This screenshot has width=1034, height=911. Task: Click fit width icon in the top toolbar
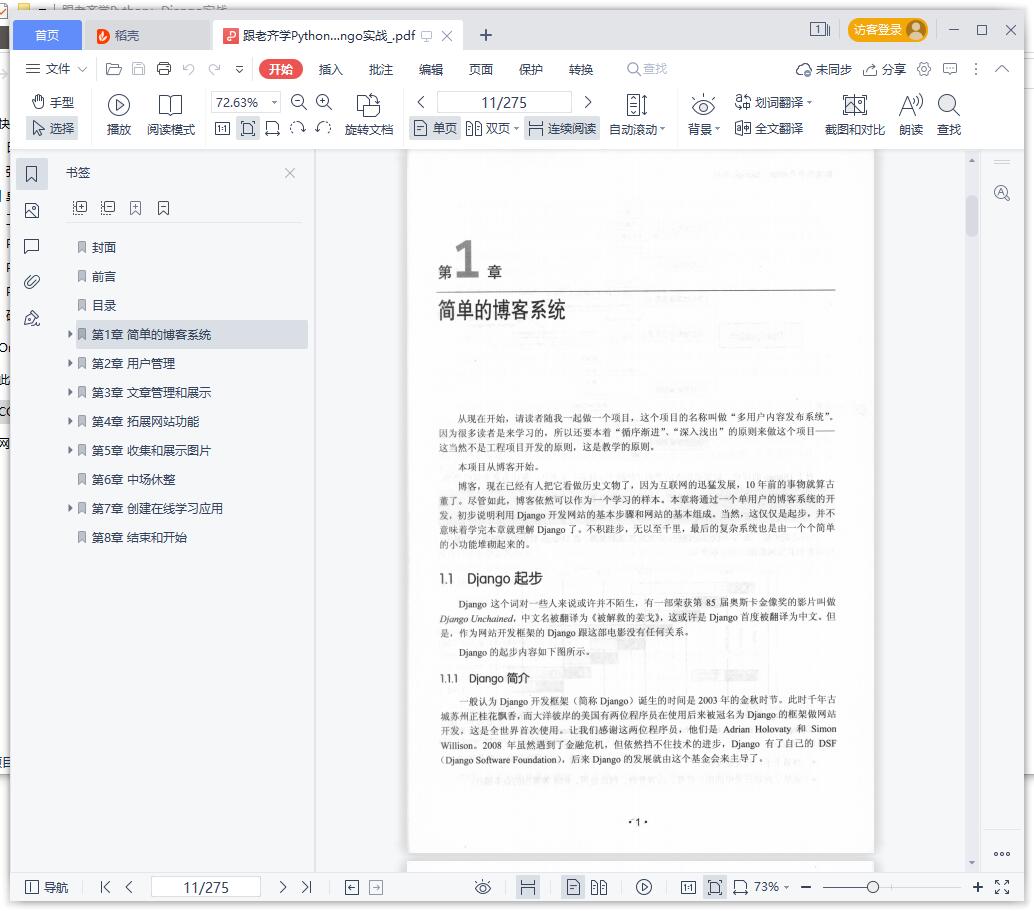pyautogui.click(x=272, y=129)
